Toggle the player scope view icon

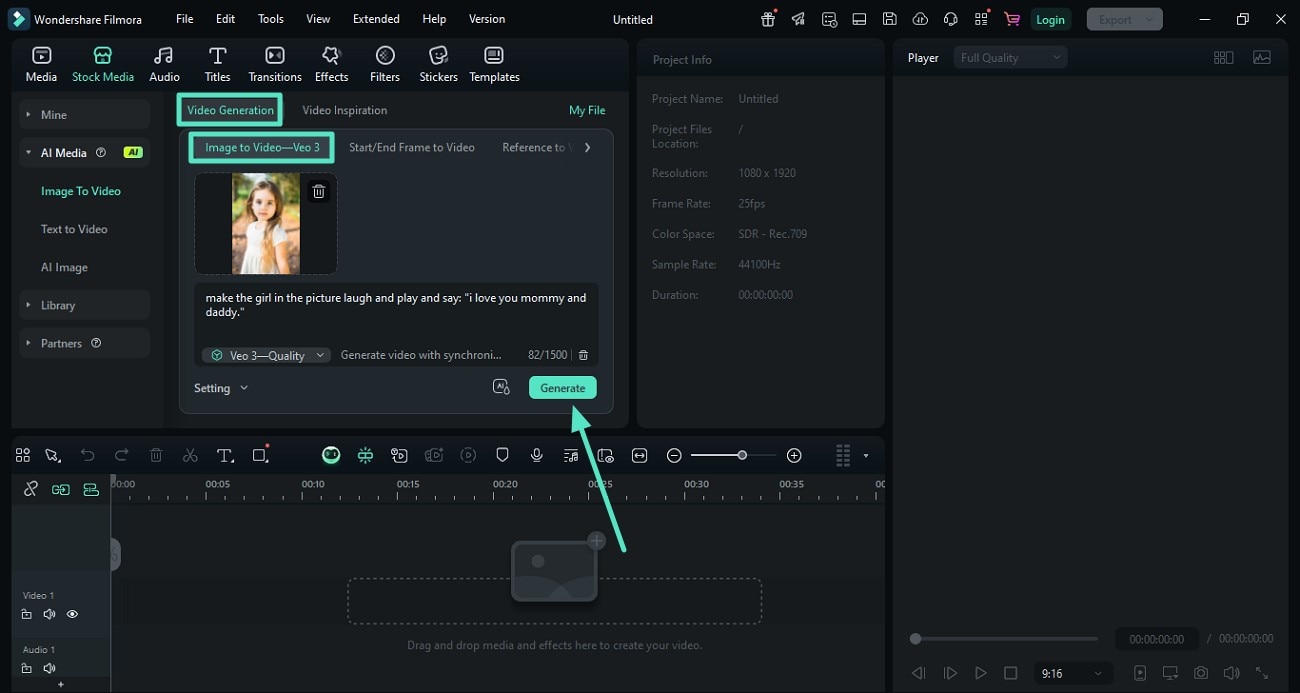1262,58
